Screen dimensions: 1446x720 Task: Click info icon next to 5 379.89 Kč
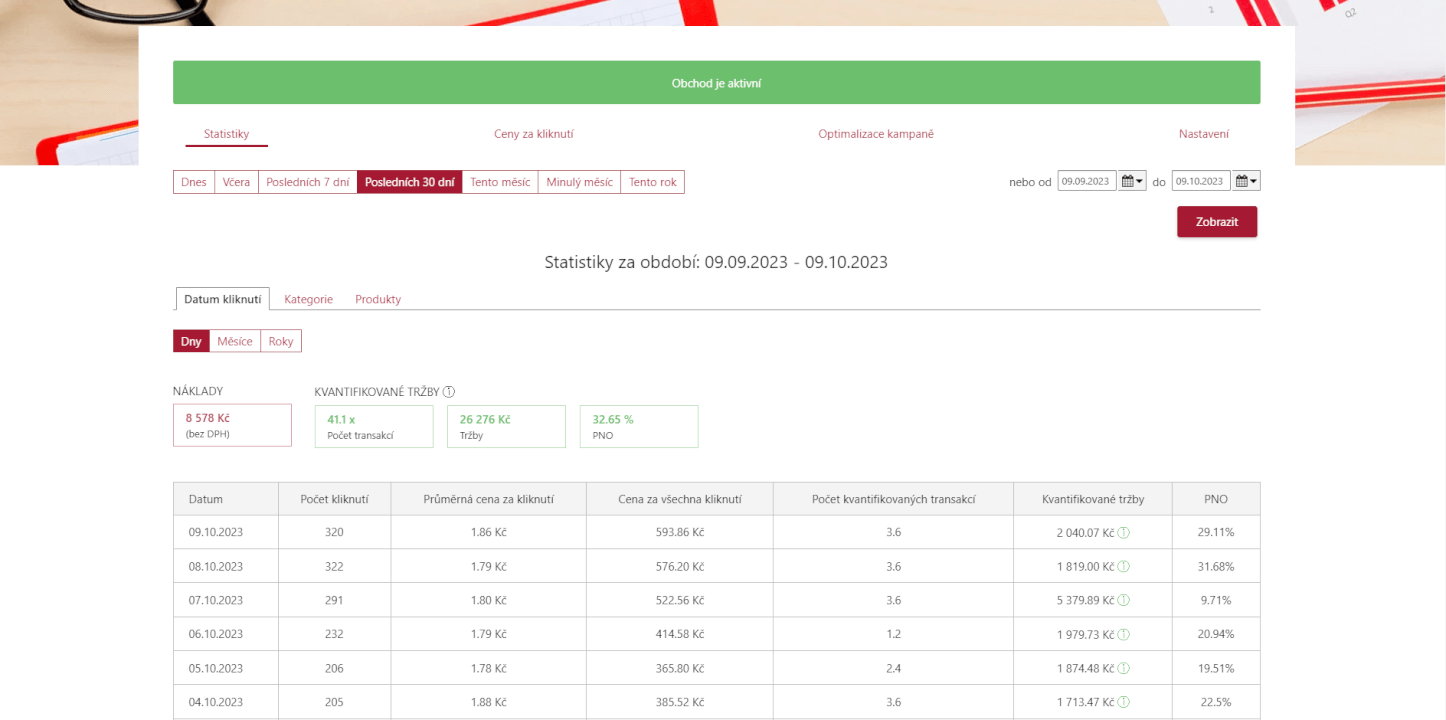(1123, 600)
